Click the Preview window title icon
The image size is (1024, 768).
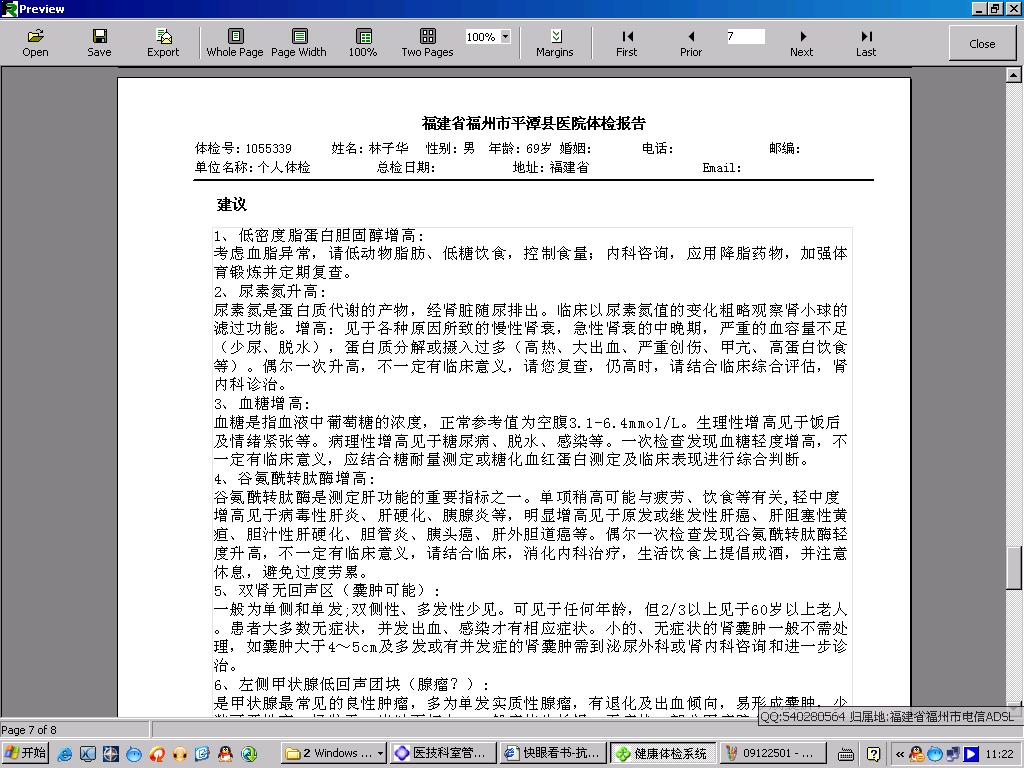[x=9, y=9]
